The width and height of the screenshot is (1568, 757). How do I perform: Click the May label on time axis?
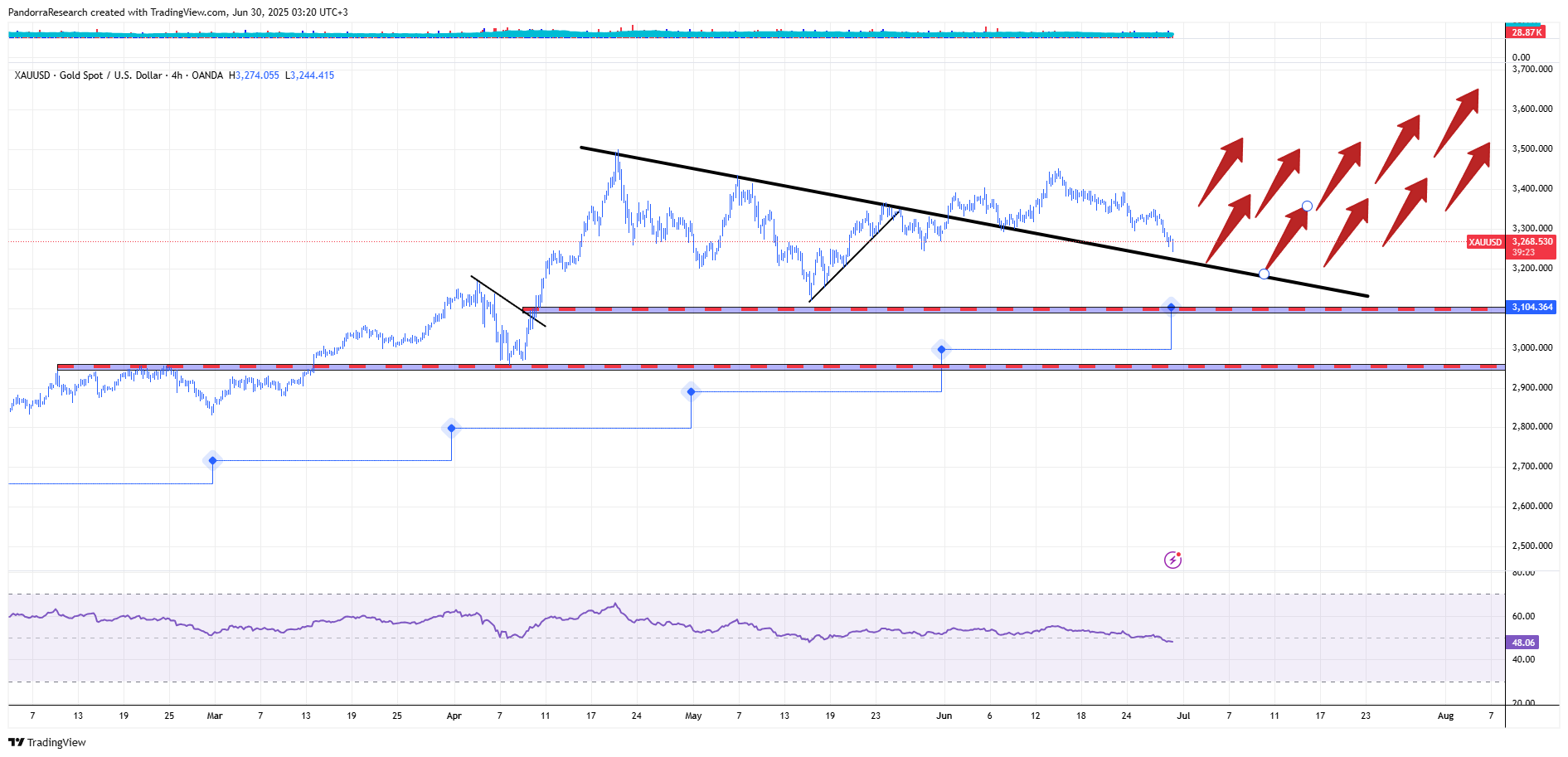693,716
